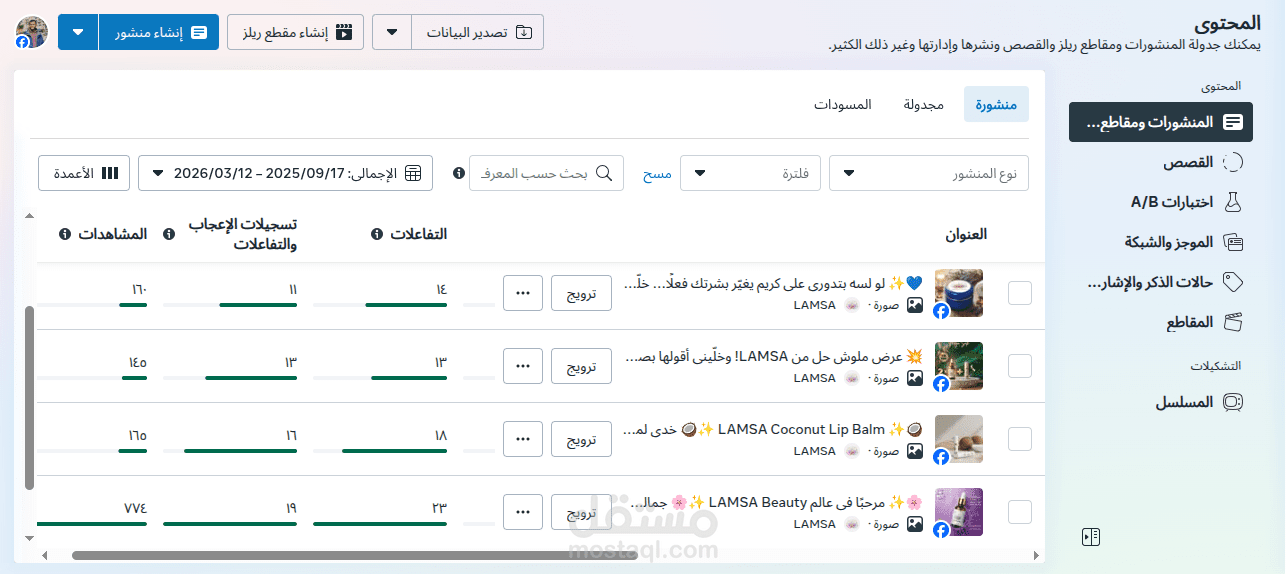This screenshot has height=574, width=1287.
Task: Switch to the المسودات tab
Action: click(x=842, y=104)
